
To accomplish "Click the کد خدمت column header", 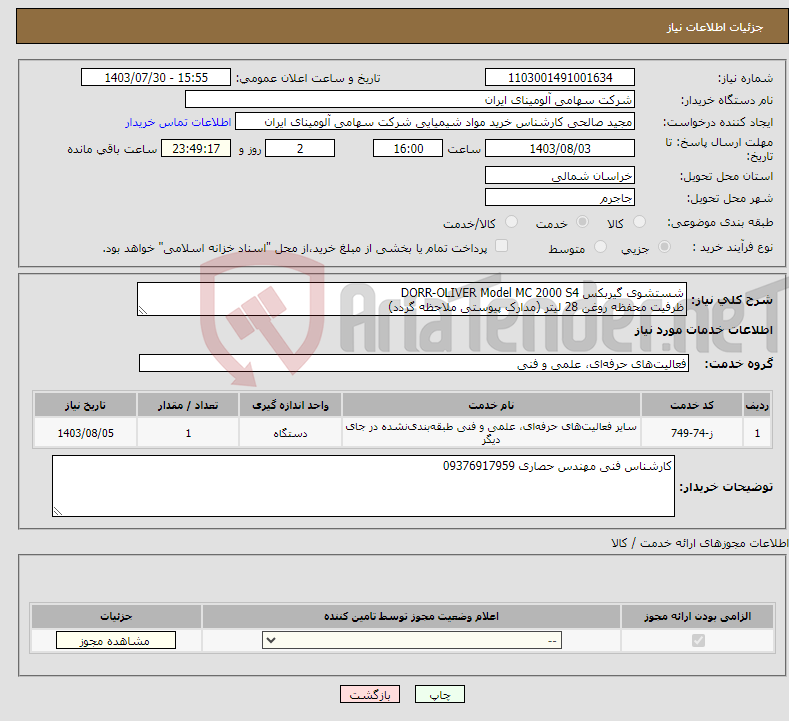I will [692, 405].
